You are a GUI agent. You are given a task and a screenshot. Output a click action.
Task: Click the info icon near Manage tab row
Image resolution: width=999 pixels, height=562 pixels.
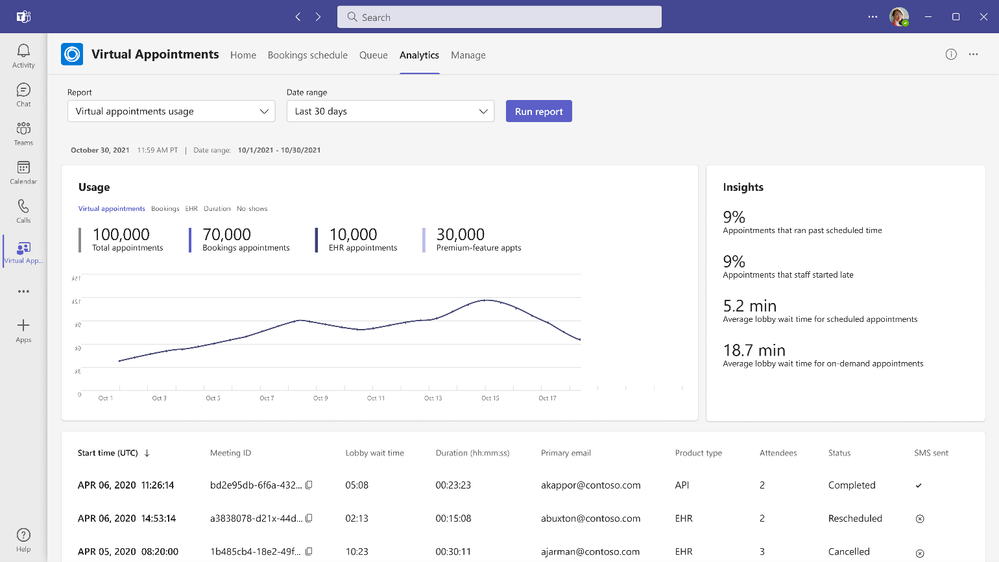(951, 55)
